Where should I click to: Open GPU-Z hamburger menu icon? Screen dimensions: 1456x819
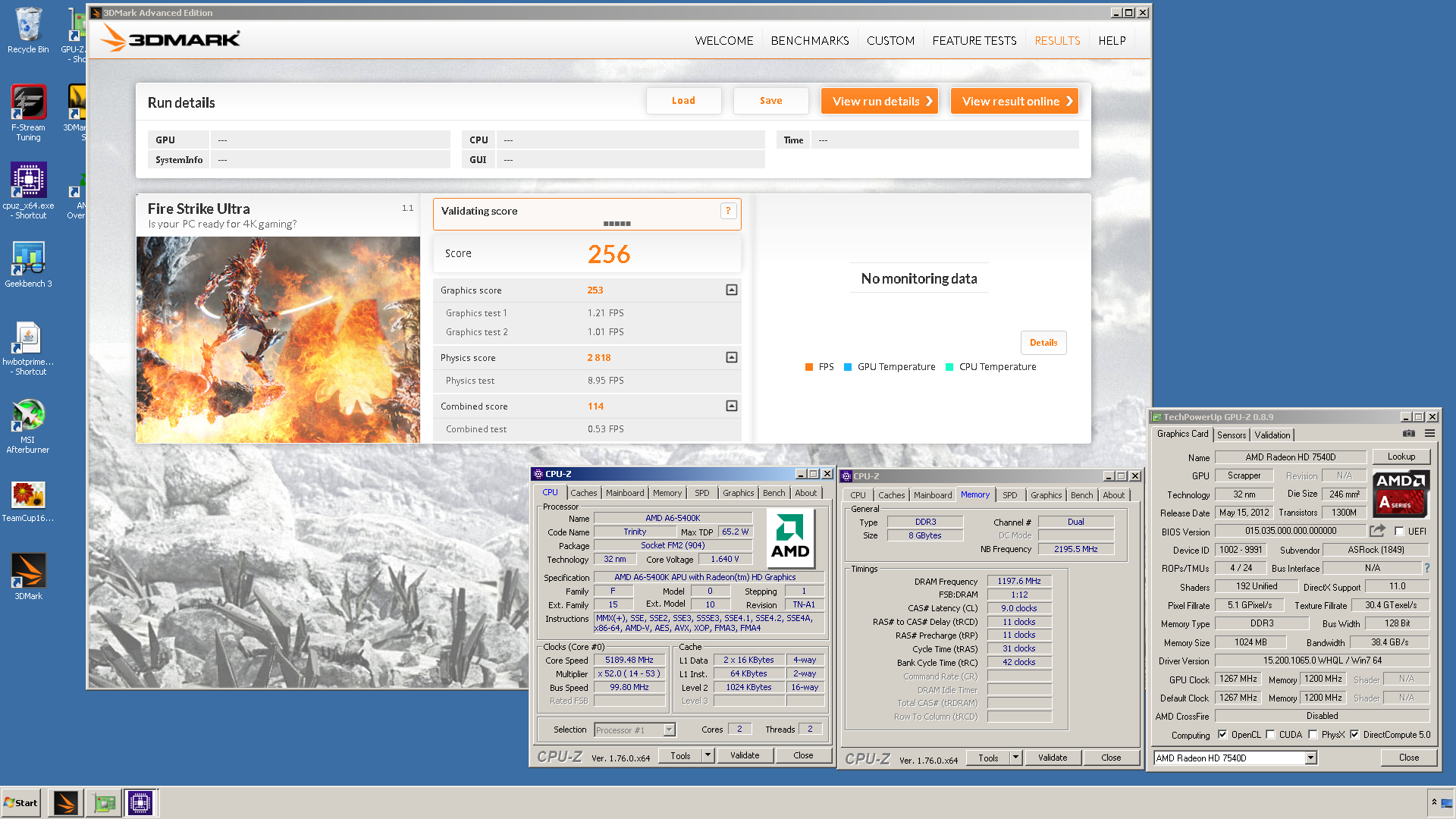[1429, 434]
